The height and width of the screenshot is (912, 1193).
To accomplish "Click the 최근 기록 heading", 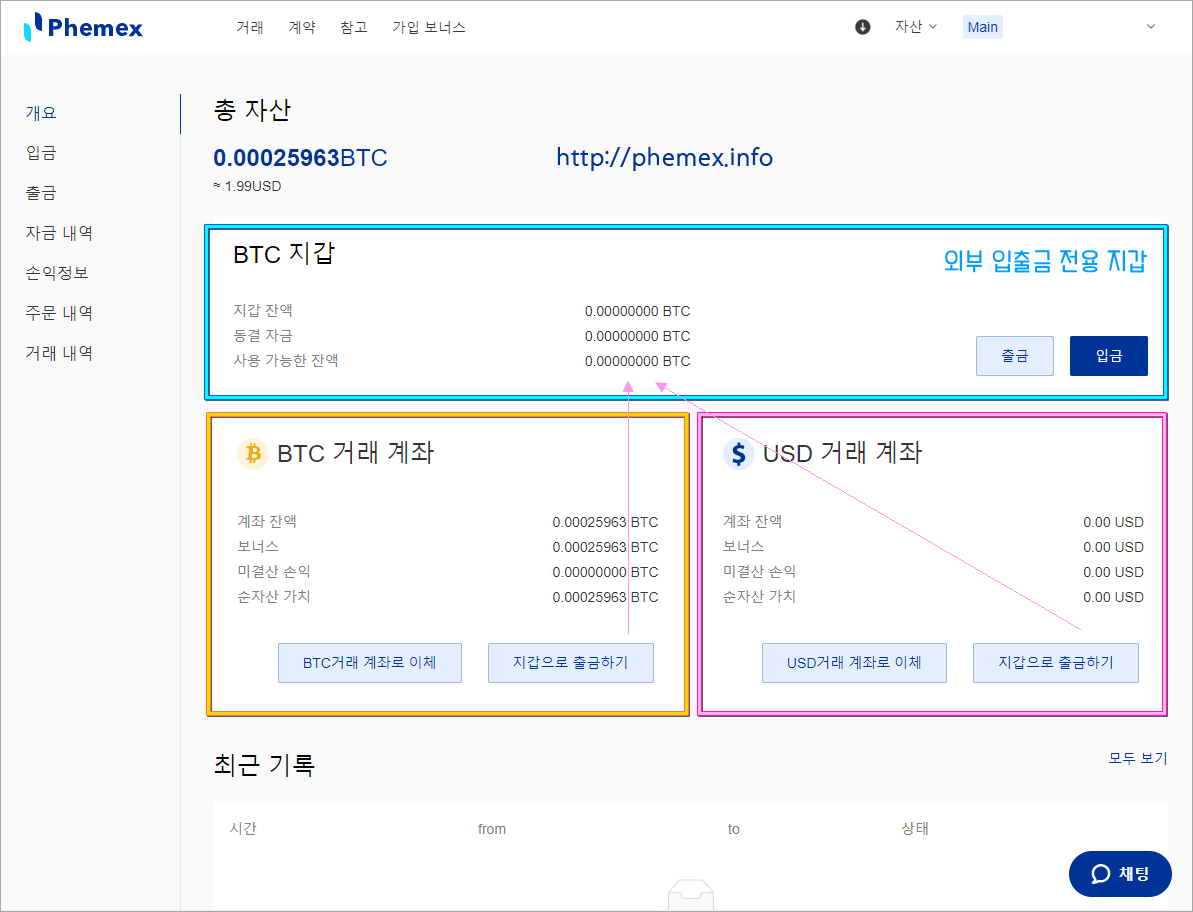I will click(264, 764).
